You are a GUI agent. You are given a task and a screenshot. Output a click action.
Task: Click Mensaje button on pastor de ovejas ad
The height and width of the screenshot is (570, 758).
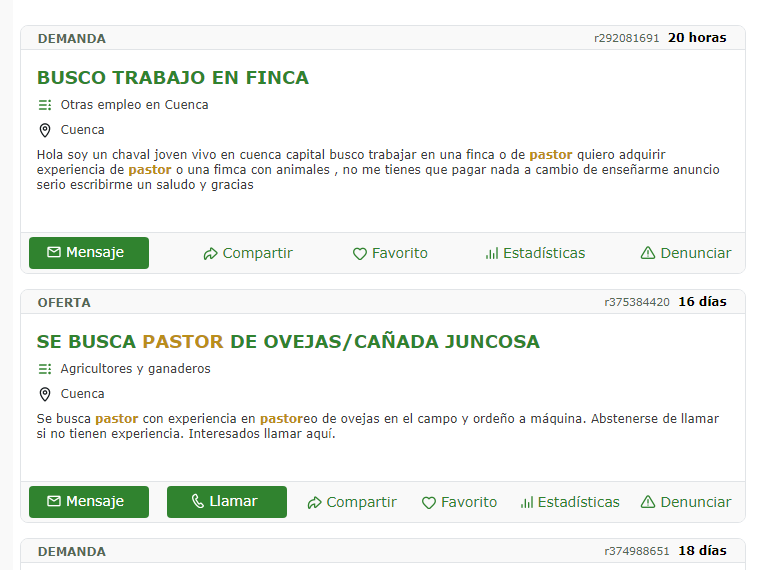pyautogui.click(x=89, y=502)
